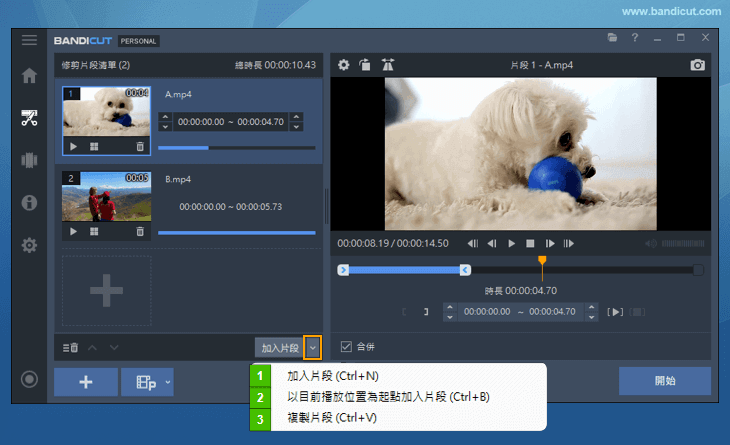Edit start time field 00:00:00.00 under timeline
730x445 pixels.
pos(487,311)
